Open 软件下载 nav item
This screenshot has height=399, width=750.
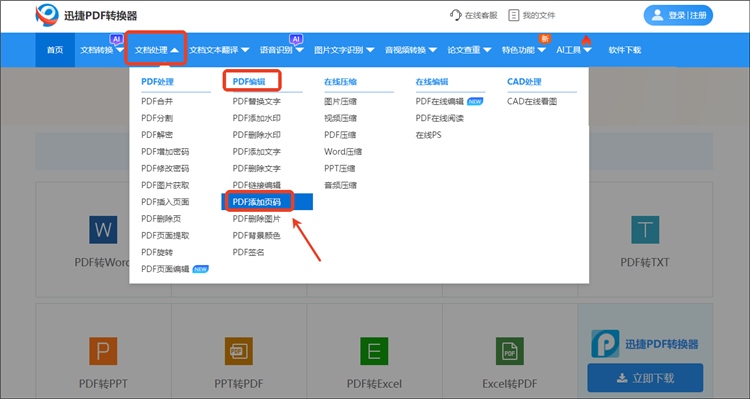tap(625, 50)
